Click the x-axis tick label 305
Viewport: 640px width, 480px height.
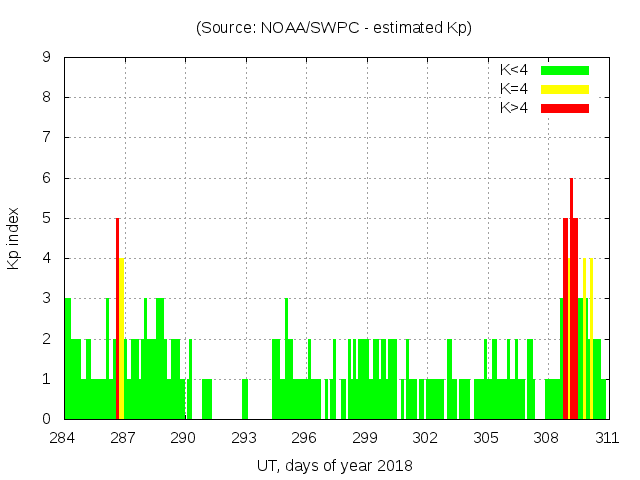pyautogui.click(x=485, y=438)
